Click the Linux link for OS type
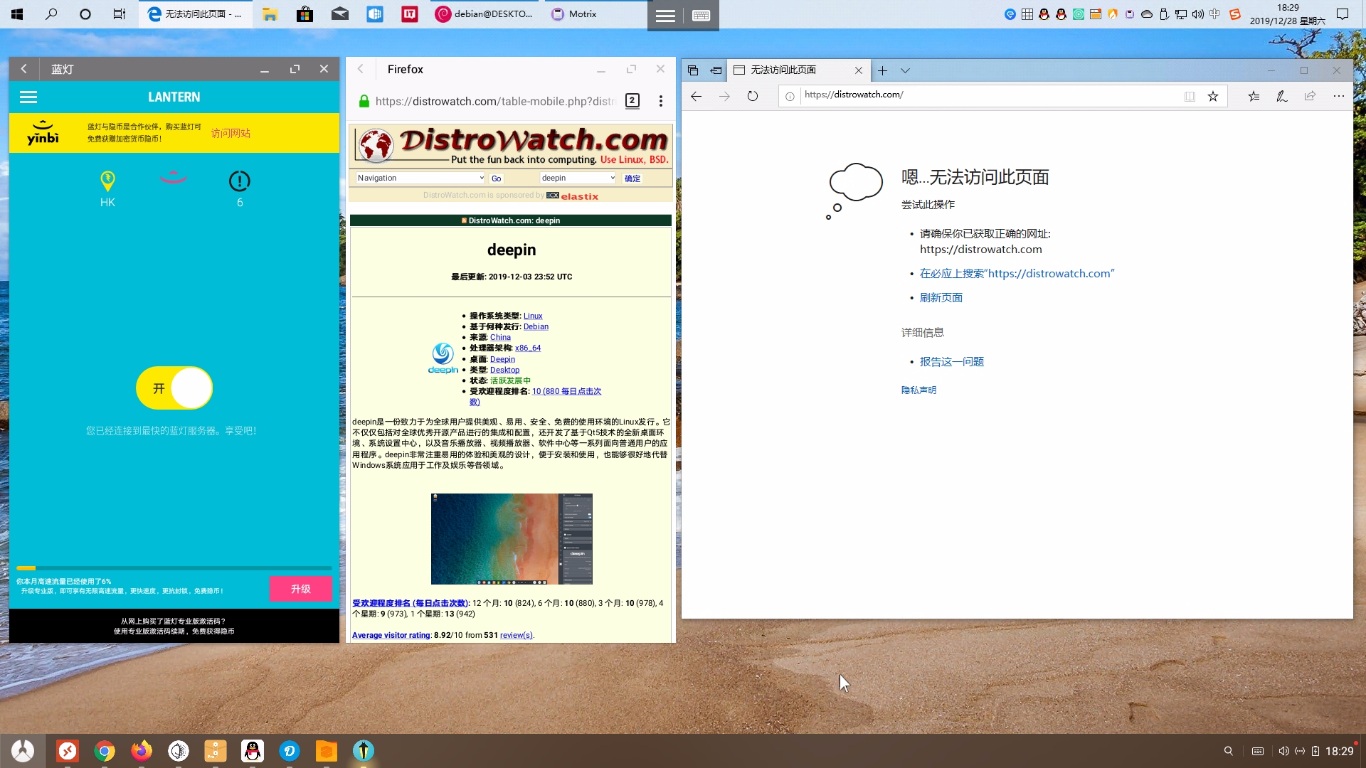The width and height of the screenshot is (1366, 768). coord(533,316)
